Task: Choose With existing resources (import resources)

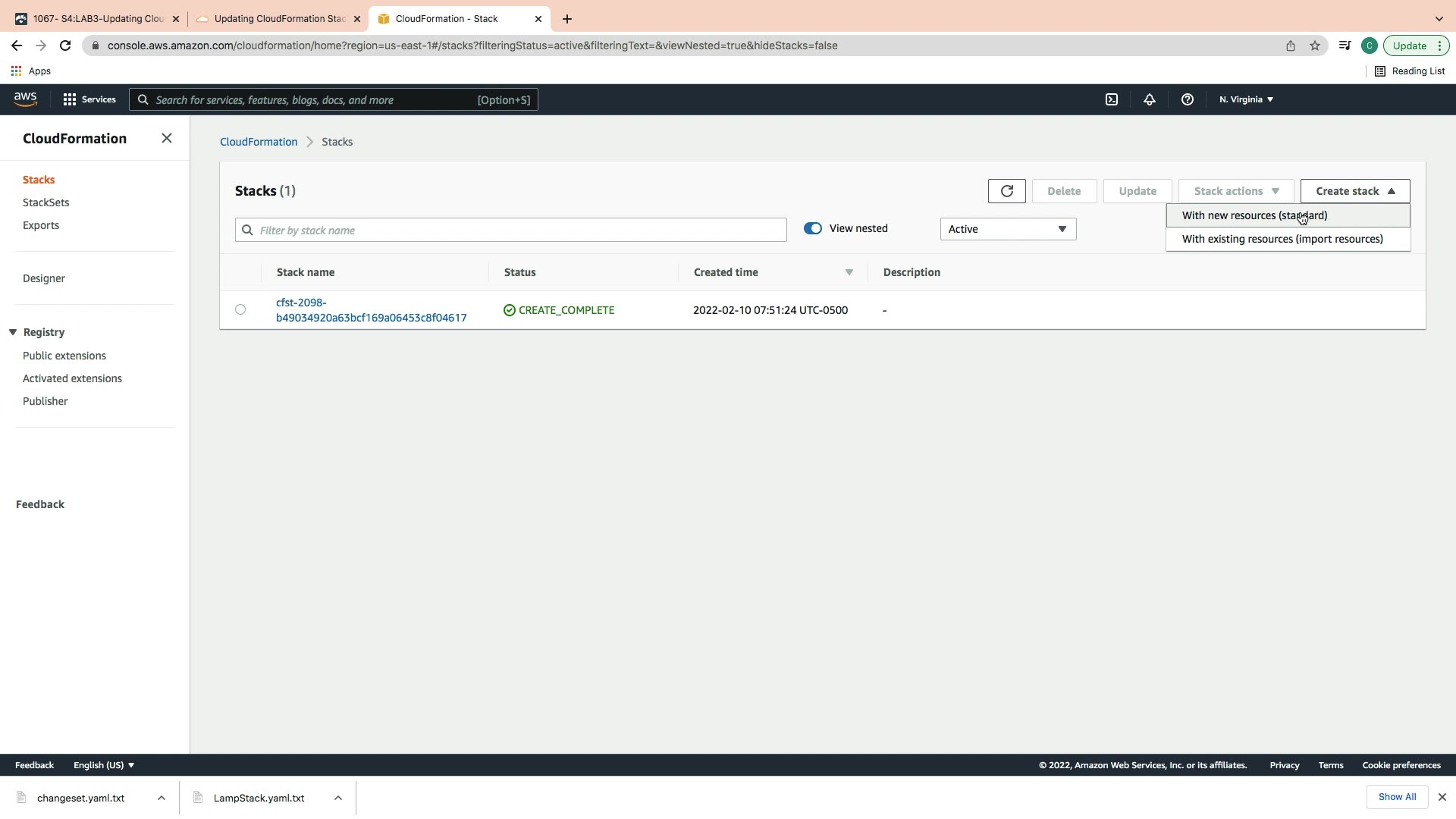Action: click(1282, 239)
